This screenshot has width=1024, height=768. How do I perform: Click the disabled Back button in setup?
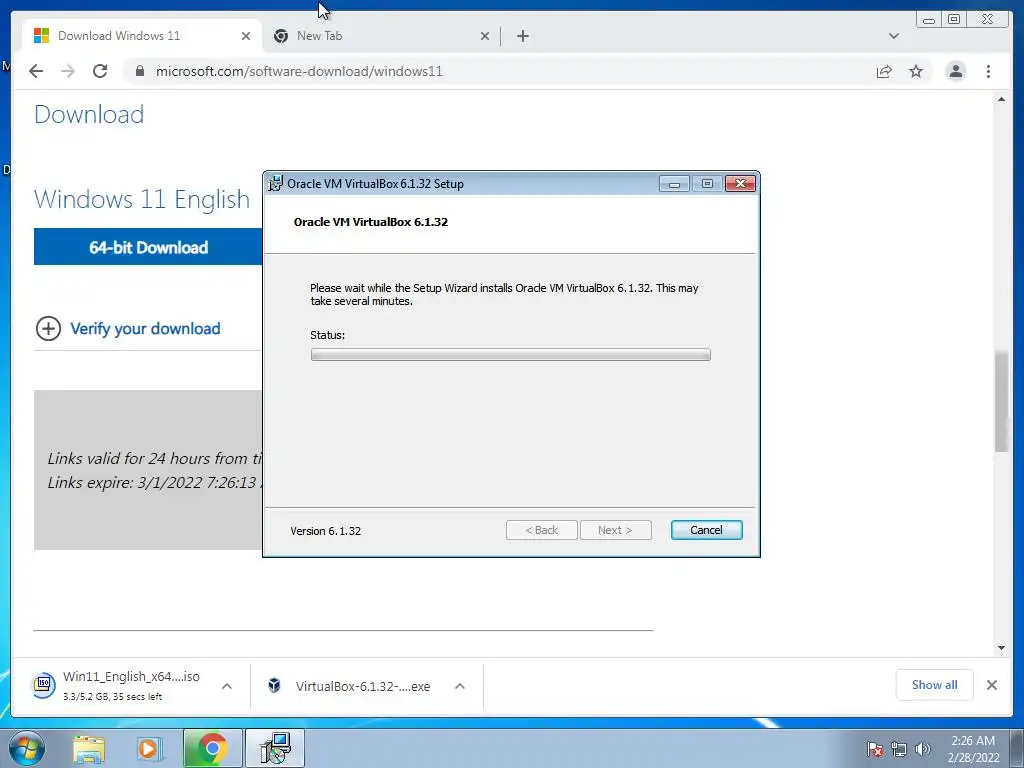click(x=541, y=530)
